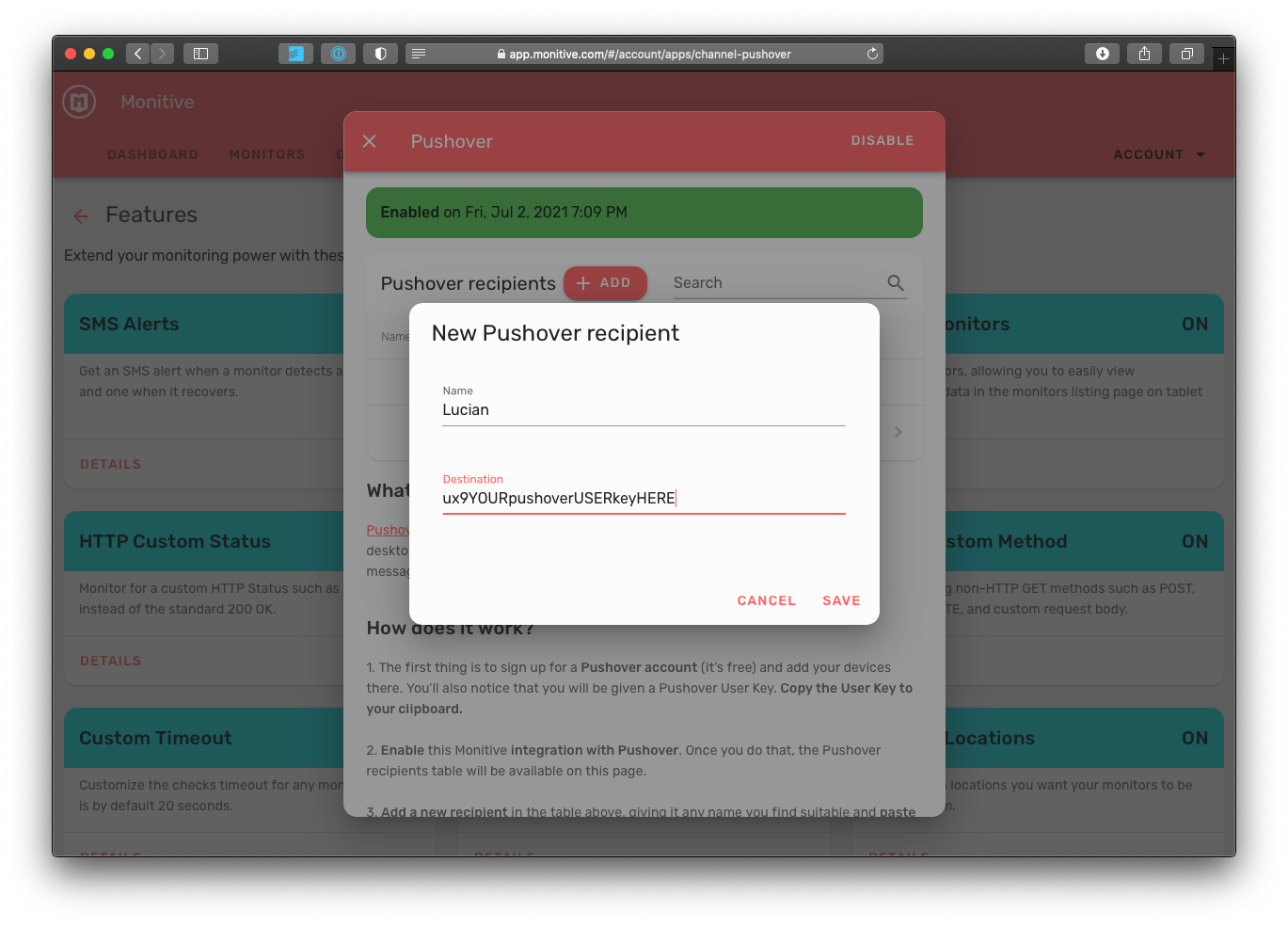
Task: Go forward with Safari forward arrow
Action: (x=162, y=54)
